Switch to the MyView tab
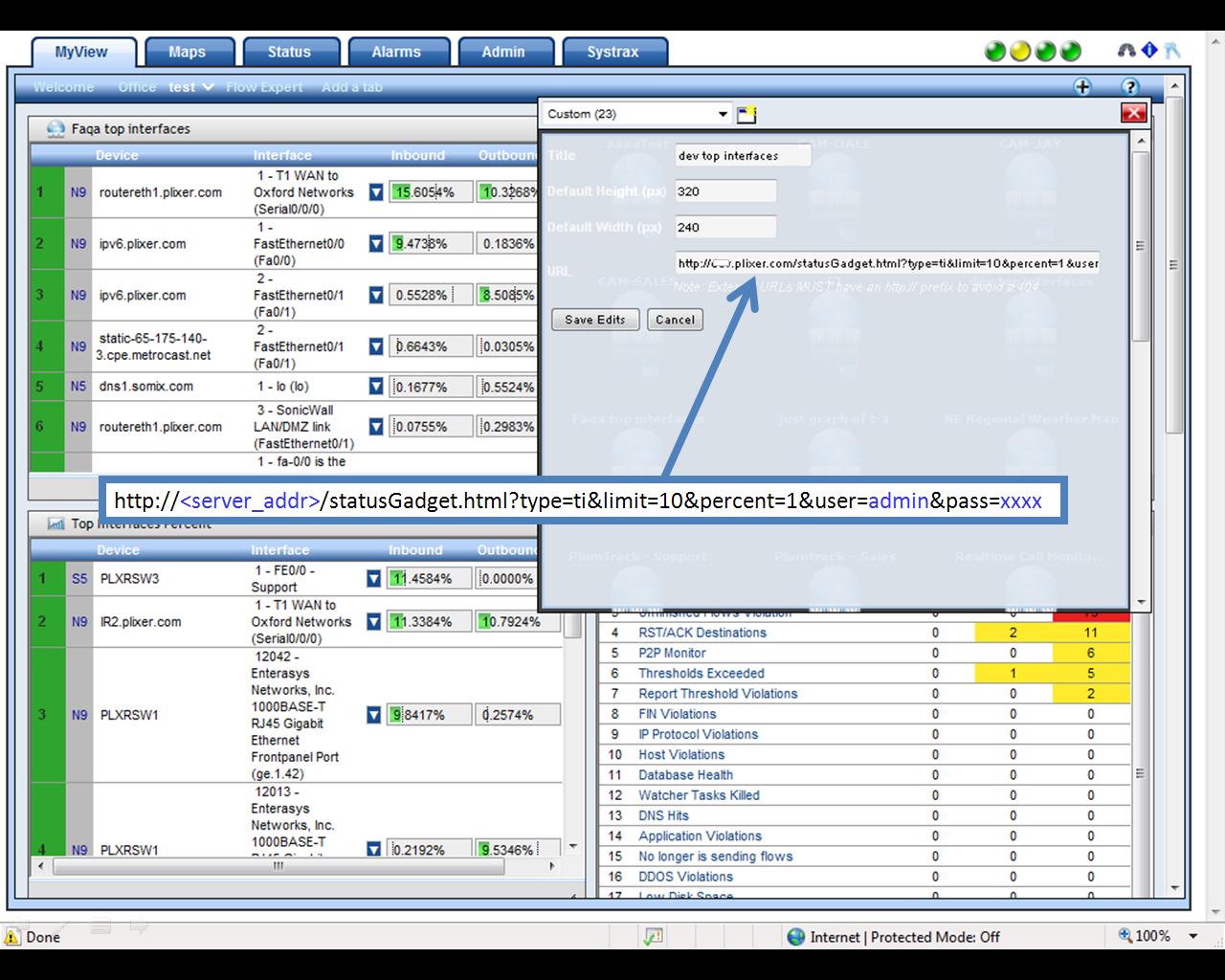This screenshot has width=1225, height=980. [x=82, y=52]
